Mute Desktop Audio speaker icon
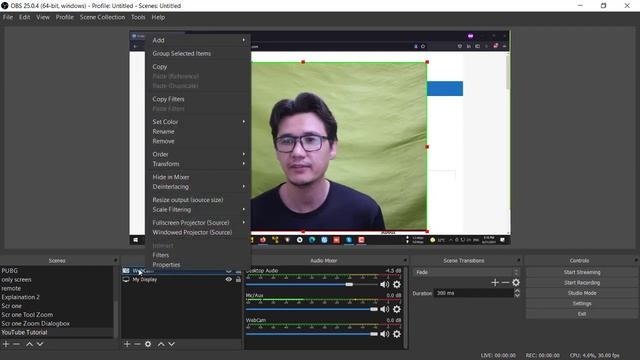640x360 pixels. pyautogui.click(x=384, y=284)
